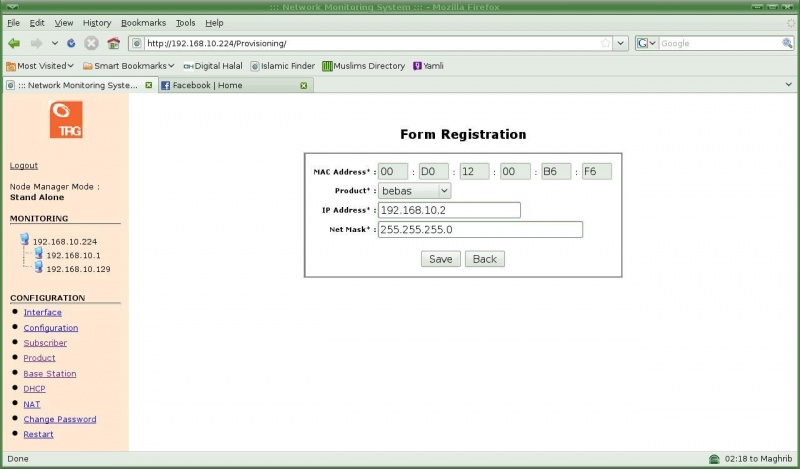Expand Smart Bookmarks folder
The width and height of the screenshot is (800, 469).
129,66
